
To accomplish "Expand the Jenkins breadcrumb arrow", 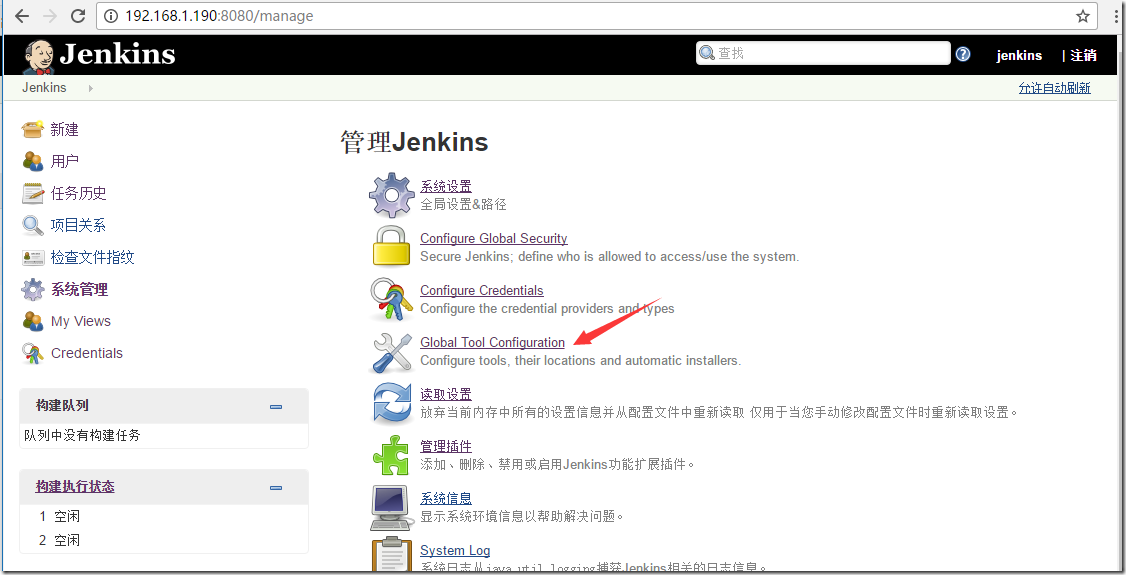I will tap(90, 88).
